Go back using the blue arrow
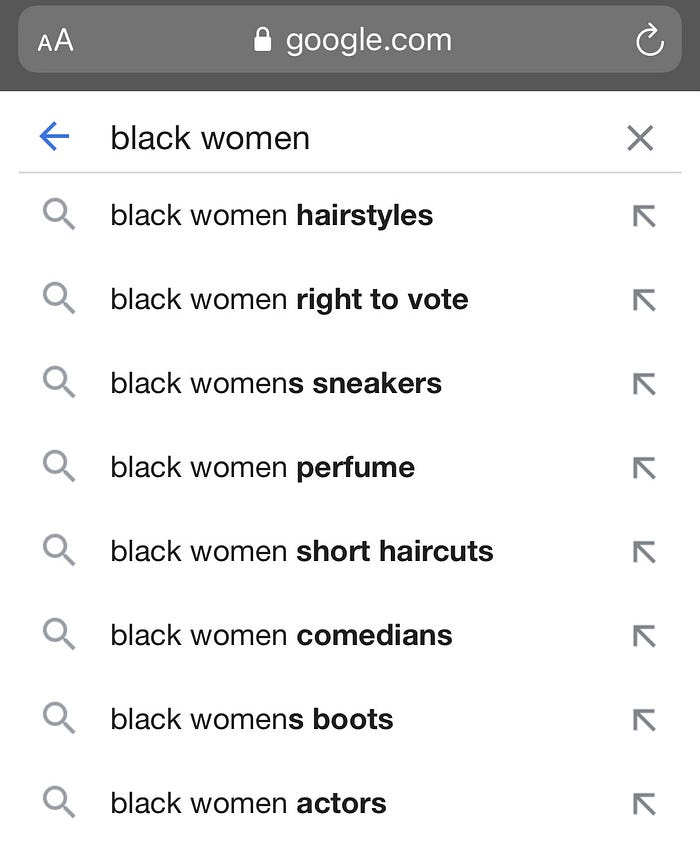The width and height of the screenshot is (700, 849). pos(55,136)
